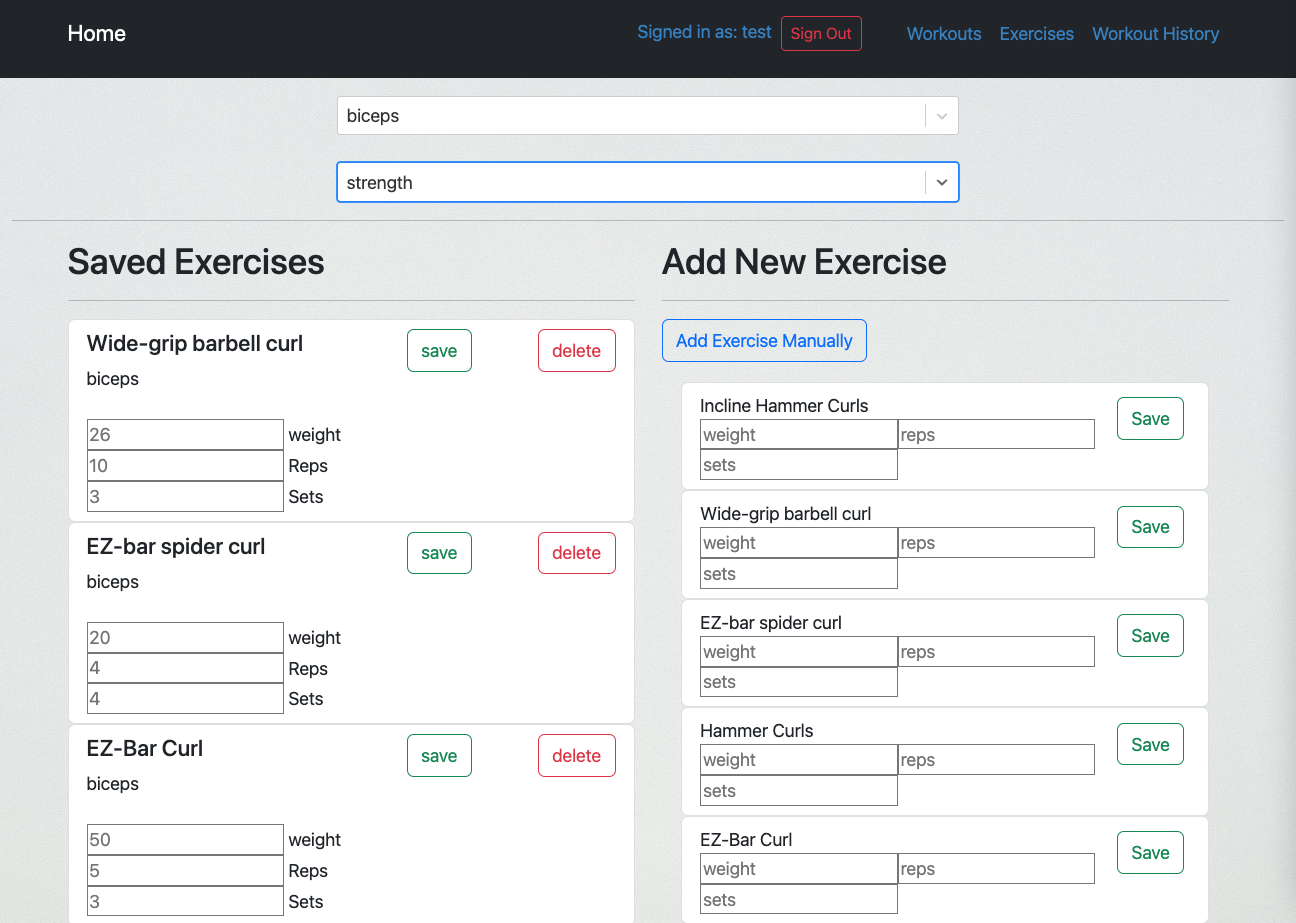This screenshot has height=923, width=1296.
Task: Save the EZ-bar spider curl suggestion
Action: click(x=1149, y=635)
